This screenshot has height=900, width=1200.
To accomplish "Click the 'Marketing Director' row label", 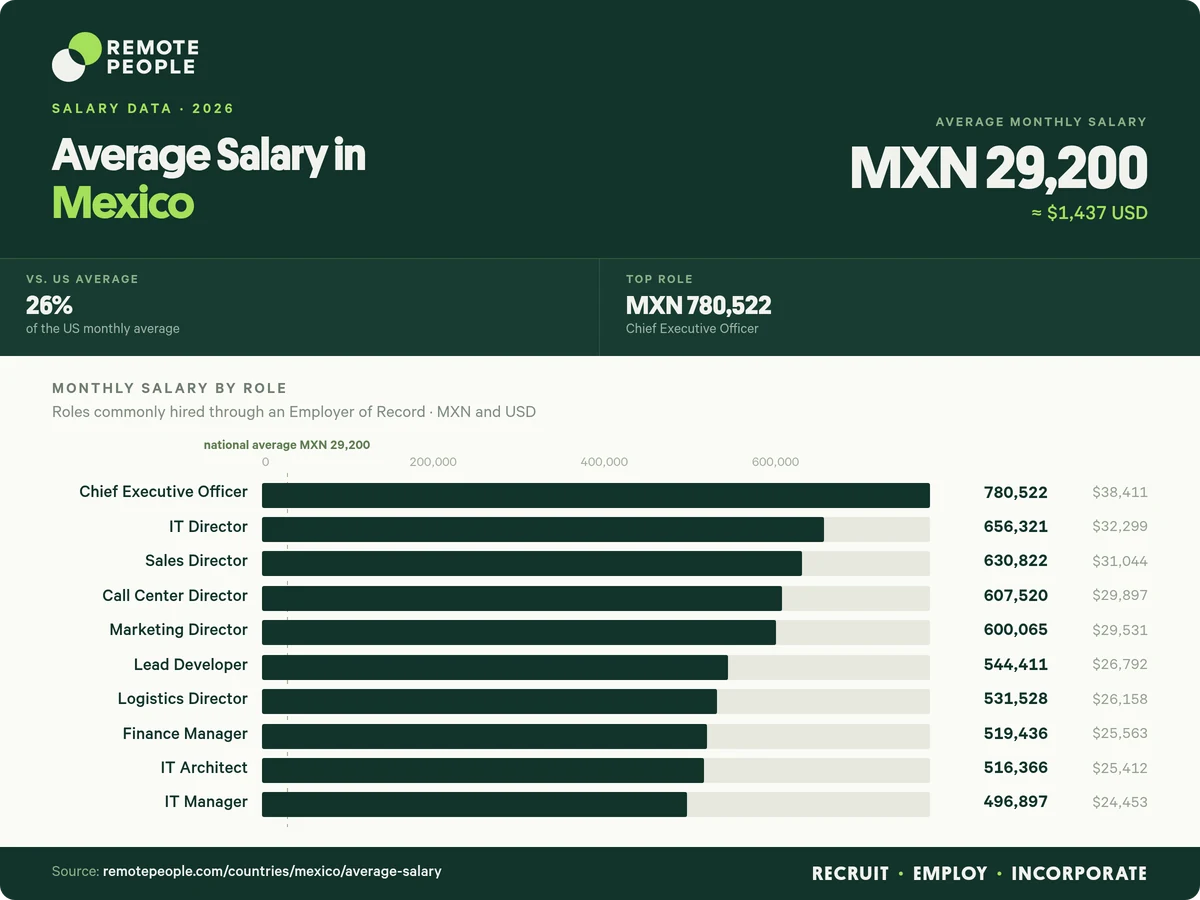I will [x=179, y=629].
